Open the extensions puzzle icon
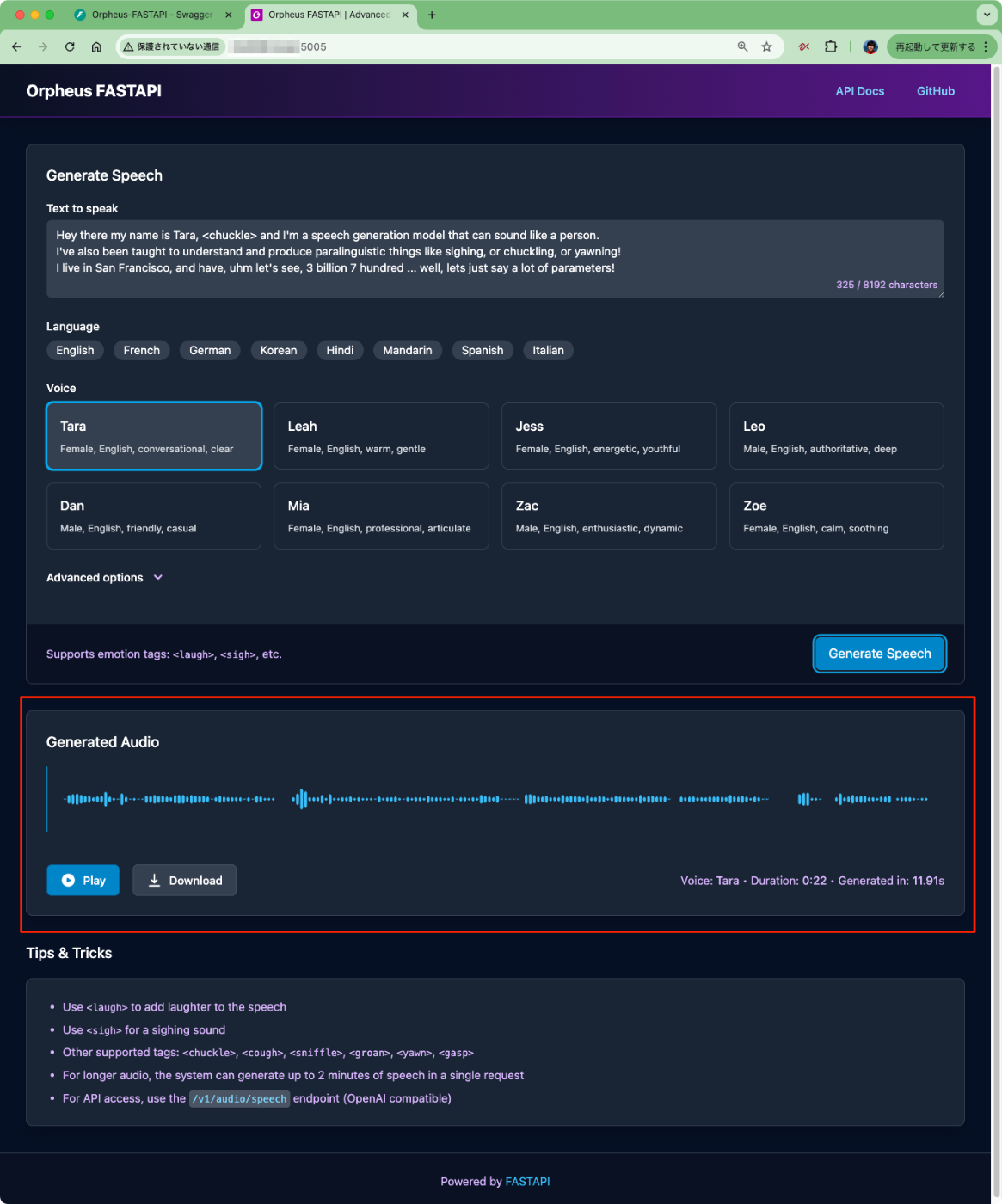Screen dimensions: 1002x1204 click(x=831, y=46)
